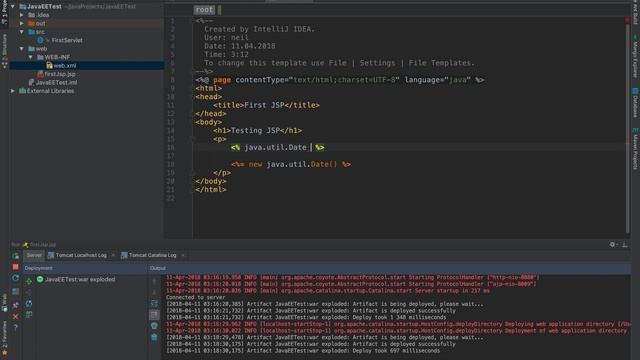Collapse the JavaEETest project root

coord(13,7)
